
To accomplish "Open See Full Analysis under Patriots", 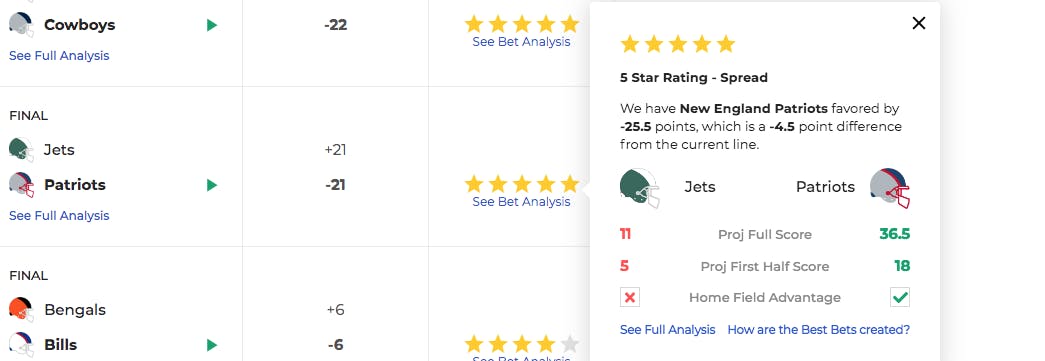I will tap(59, 216).
